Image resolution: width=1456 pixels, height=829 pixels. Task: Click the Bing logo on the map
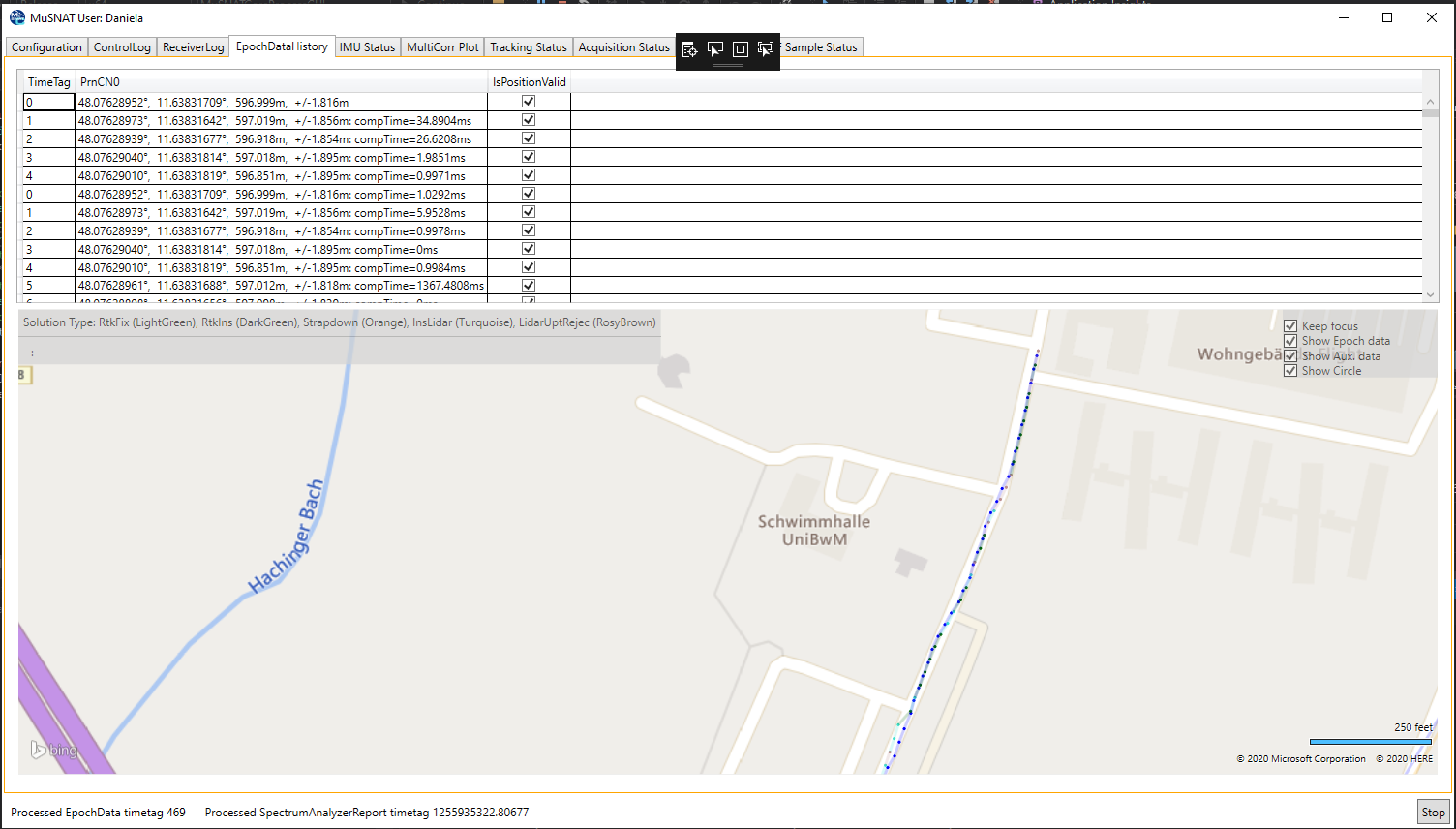pos(54,750)
